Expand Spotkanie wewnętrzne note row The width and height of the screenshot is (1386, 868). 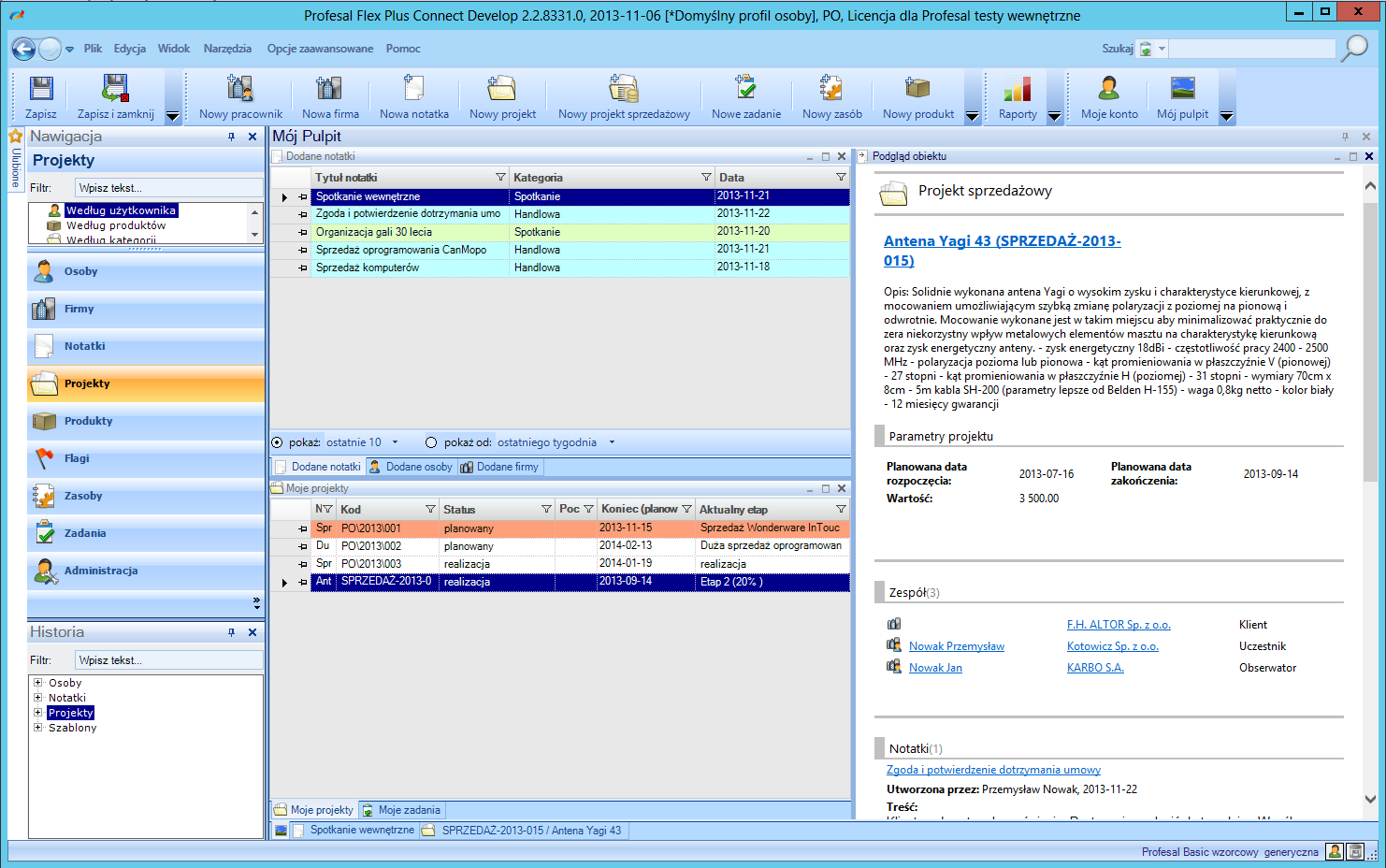click(x=302, y=197)
